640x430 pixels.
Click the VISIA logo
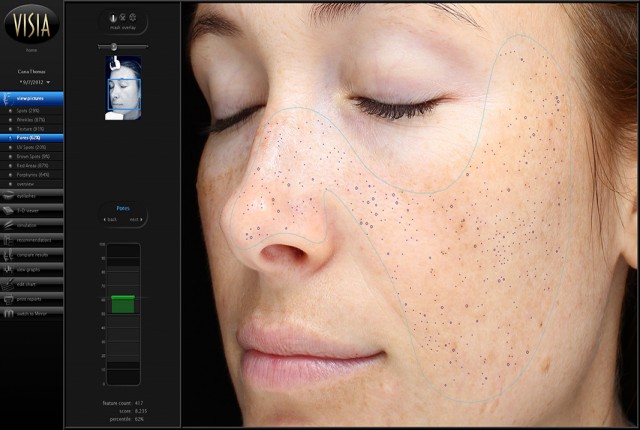(x=31, y=22)
